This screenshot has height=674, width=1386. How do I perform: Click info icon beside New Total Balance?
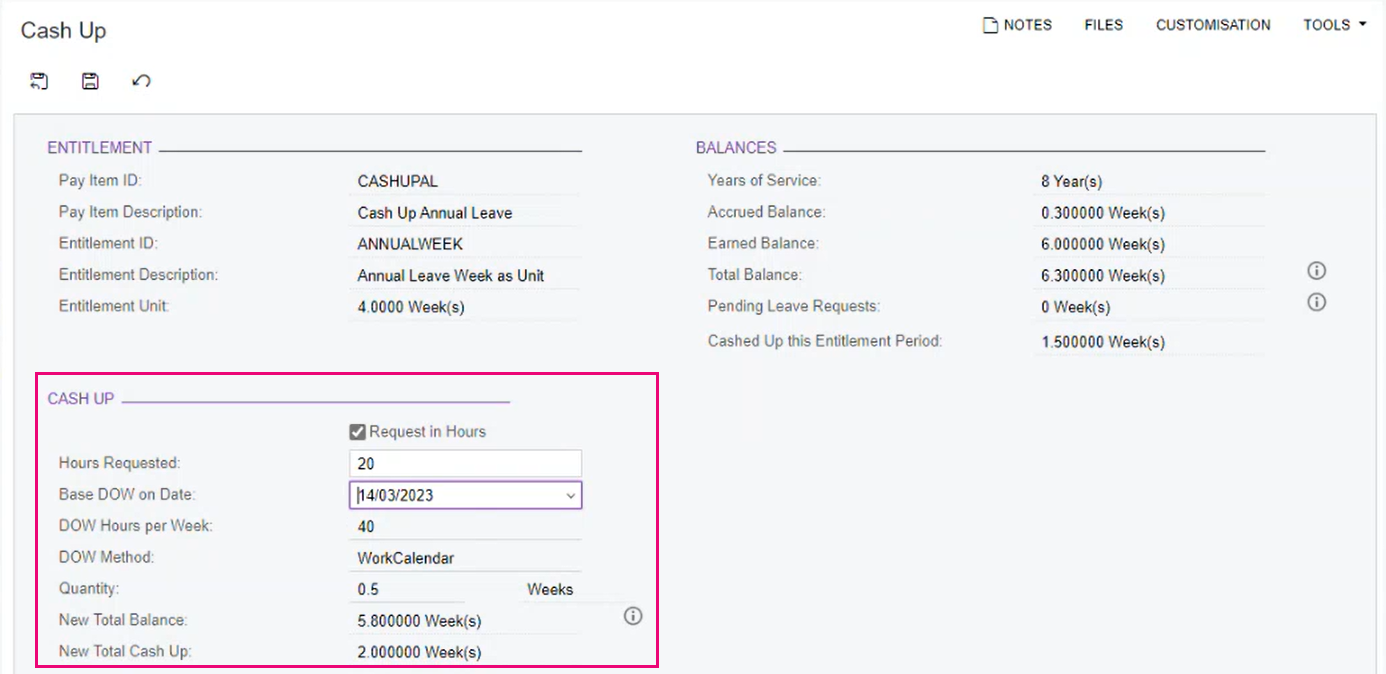pos(633,616)
